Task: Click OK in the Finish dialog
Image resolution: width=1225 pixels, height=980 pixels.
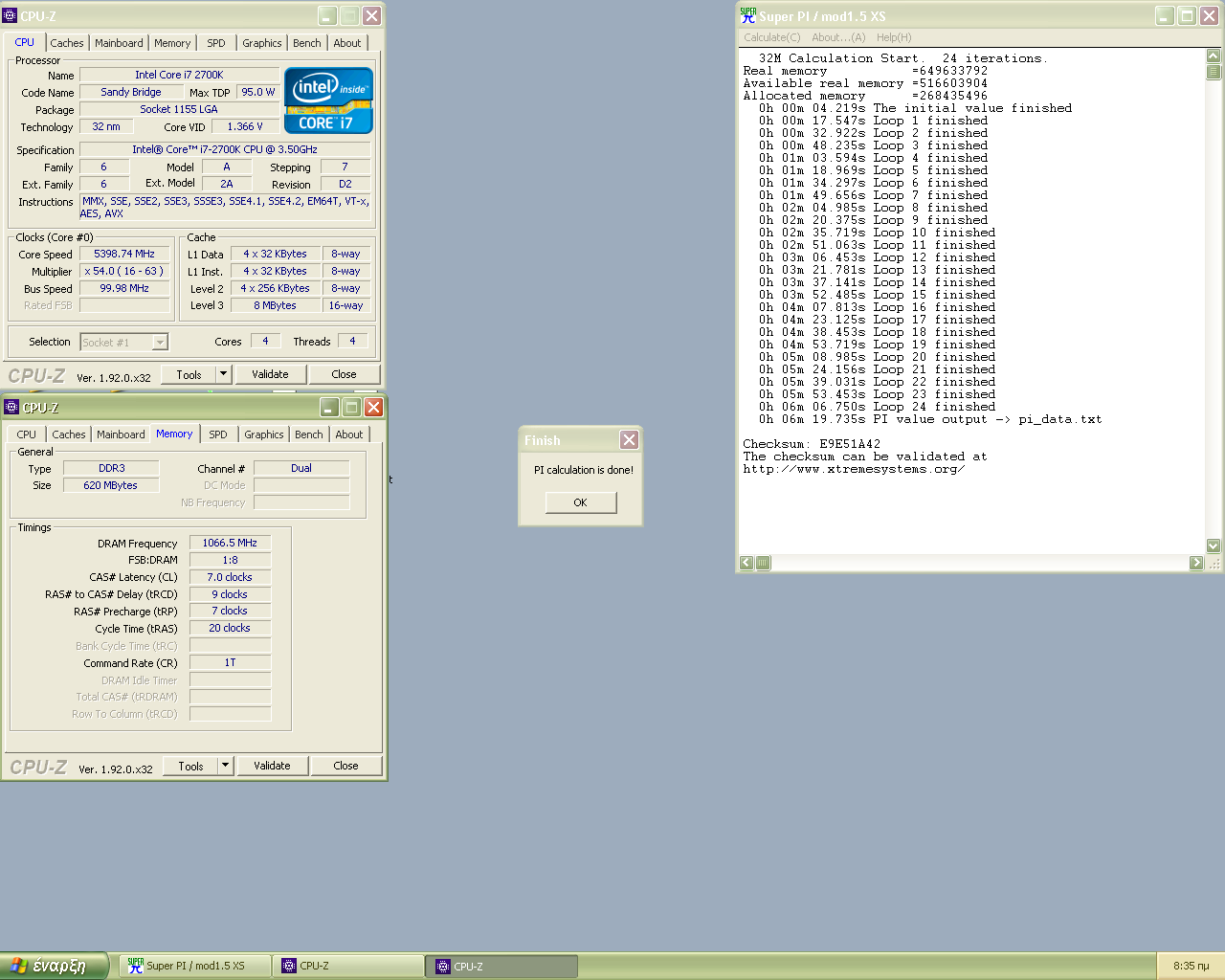Action: (581, 502)
